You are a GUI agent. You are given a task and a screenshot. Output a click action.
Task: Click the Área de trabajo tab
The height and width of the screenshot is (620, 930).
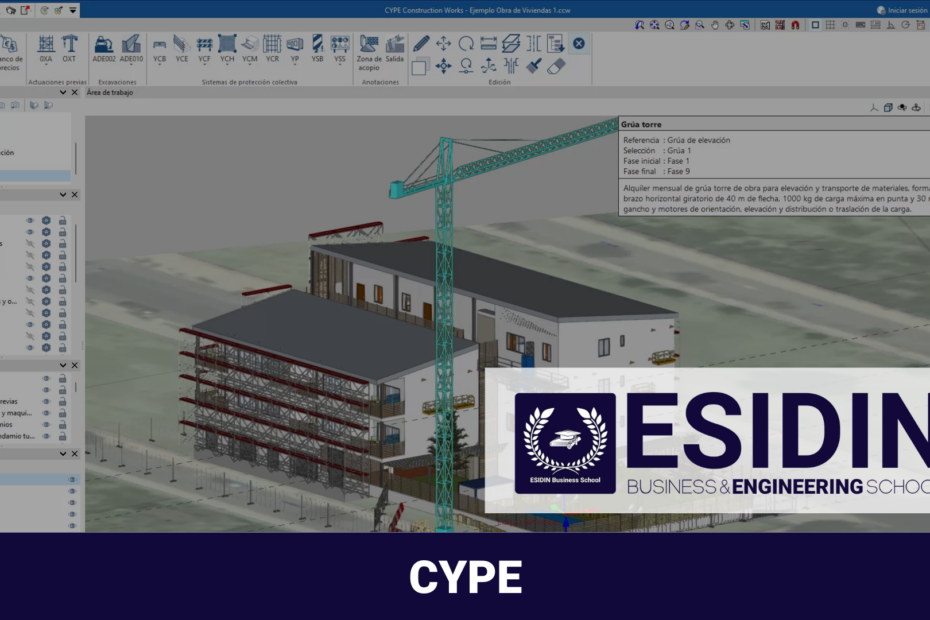pyautogui.click(x=110, y=92)
